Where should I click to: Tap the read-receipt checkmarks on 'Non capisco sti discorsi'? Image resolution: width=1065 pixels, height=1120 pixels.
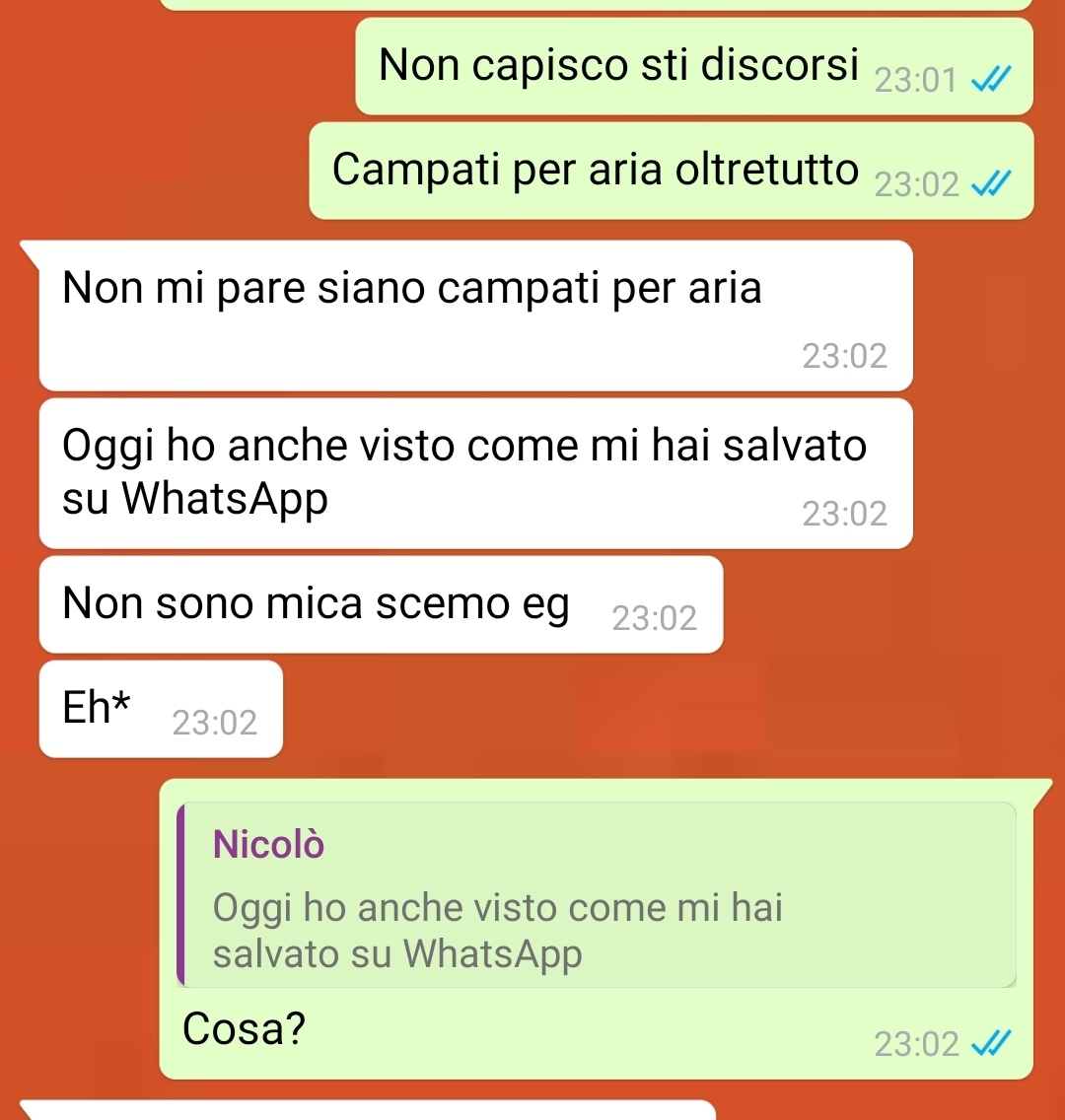tap(991, 79)
